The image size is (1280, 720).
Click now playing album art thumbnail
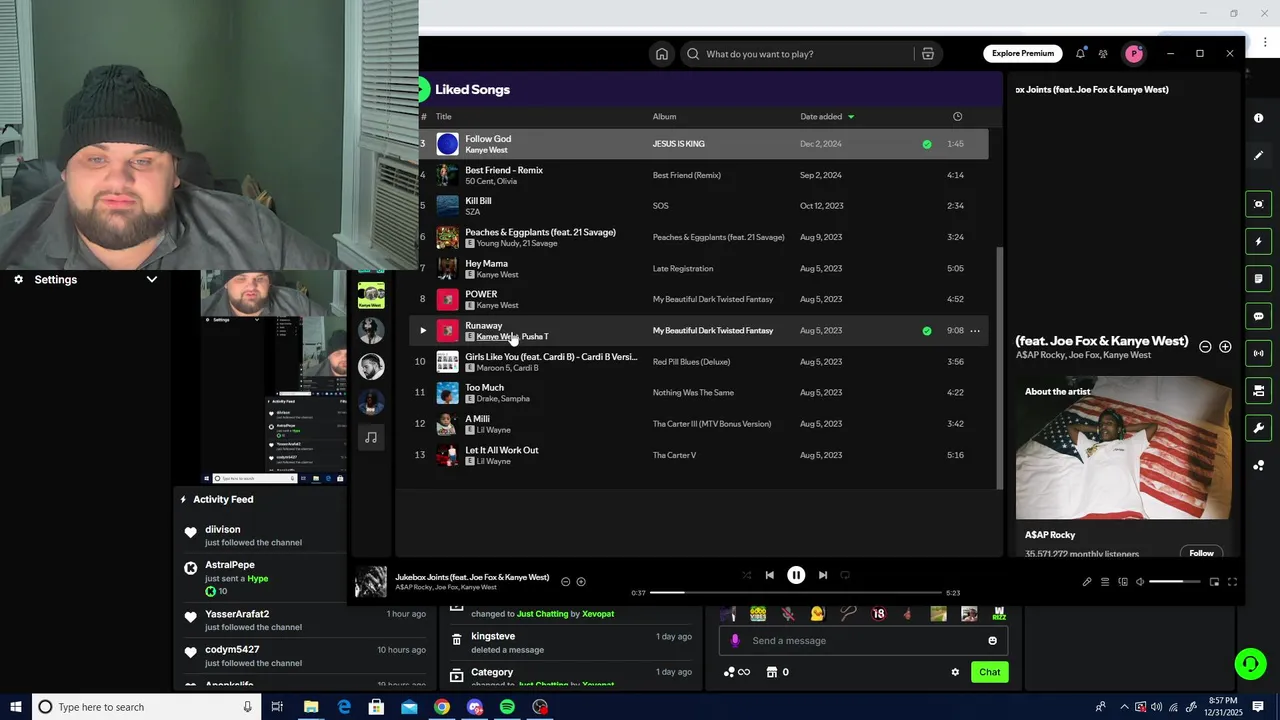tap(371, 582)
